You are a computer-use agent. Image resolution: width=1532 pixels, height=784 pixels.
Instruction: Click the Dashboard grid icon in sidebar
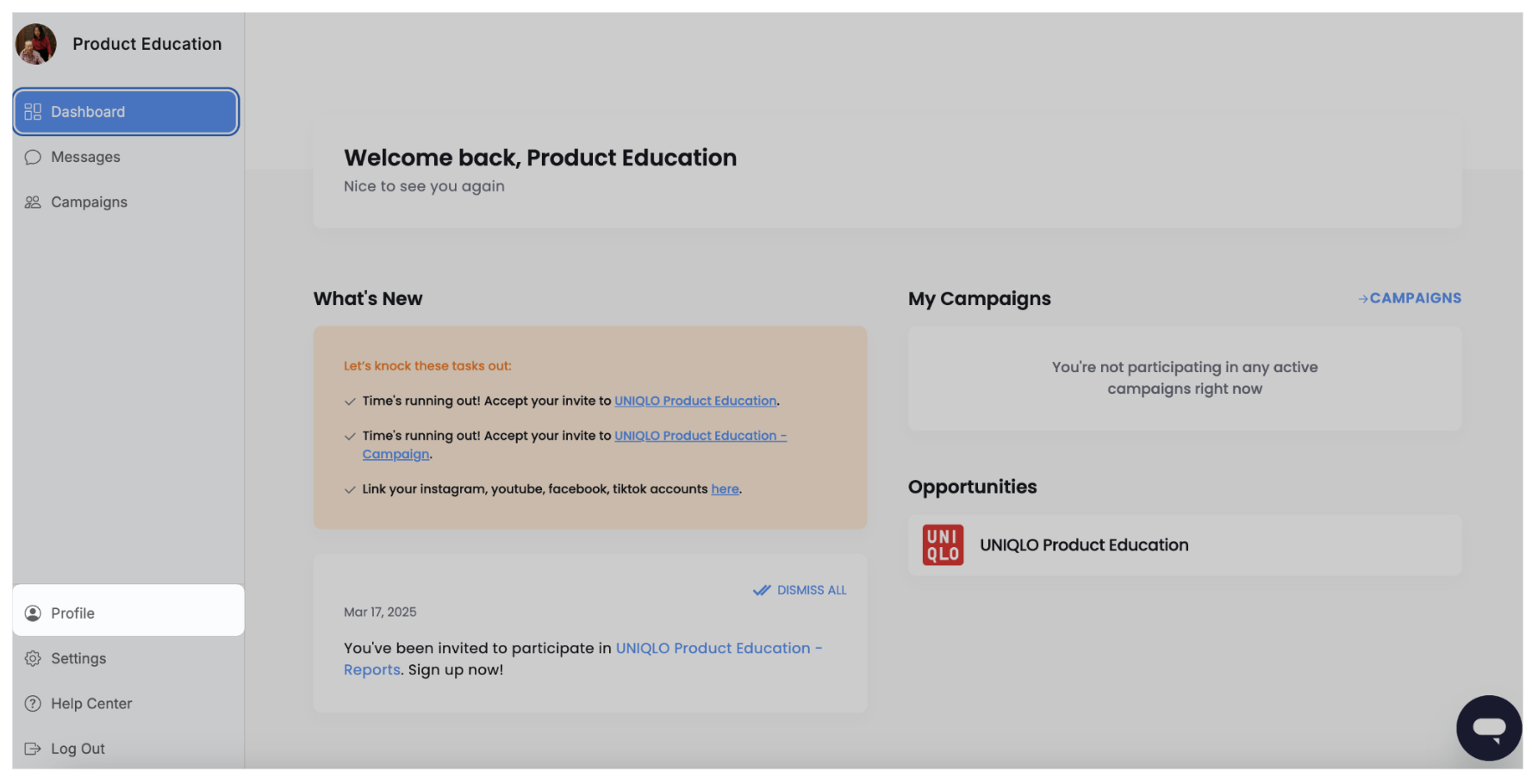(33, 112)
